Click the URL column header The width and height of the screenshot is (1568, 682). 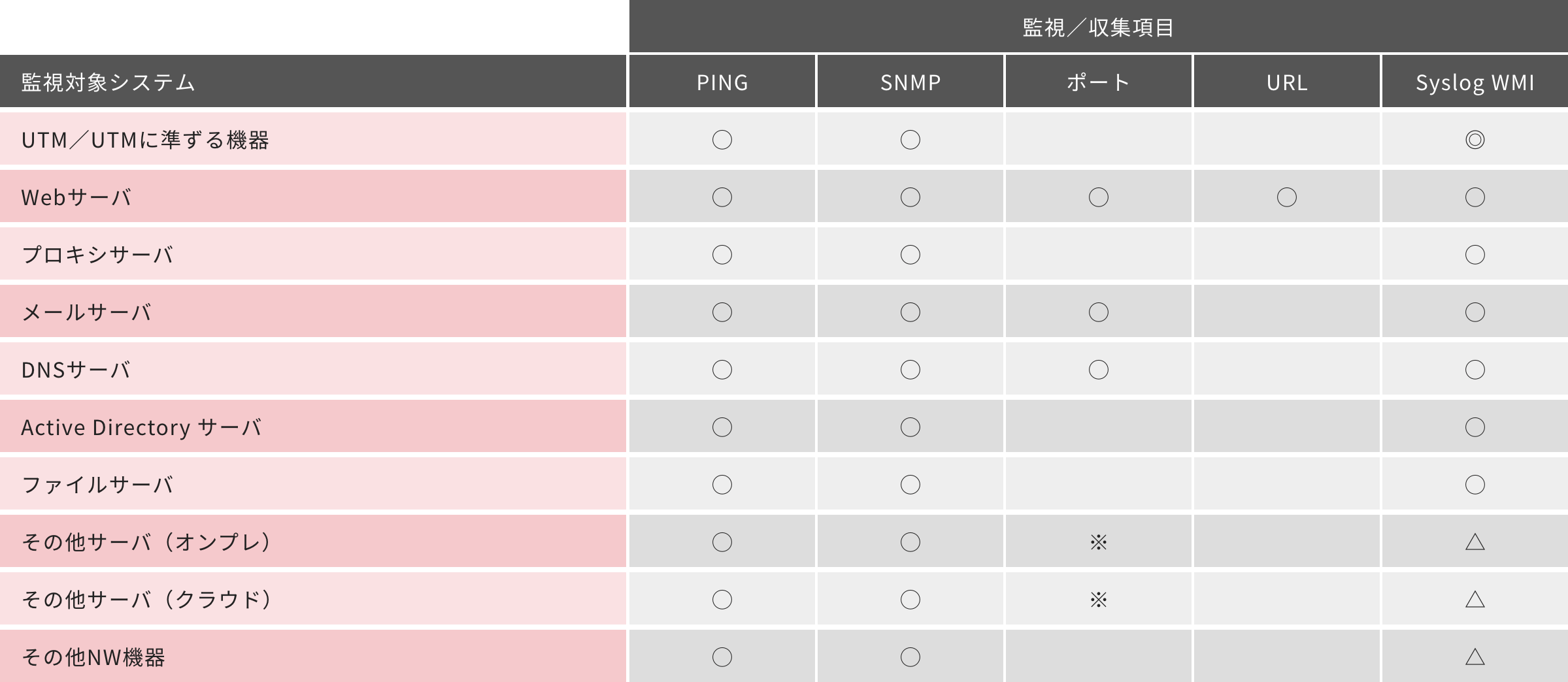point(1287,82)
